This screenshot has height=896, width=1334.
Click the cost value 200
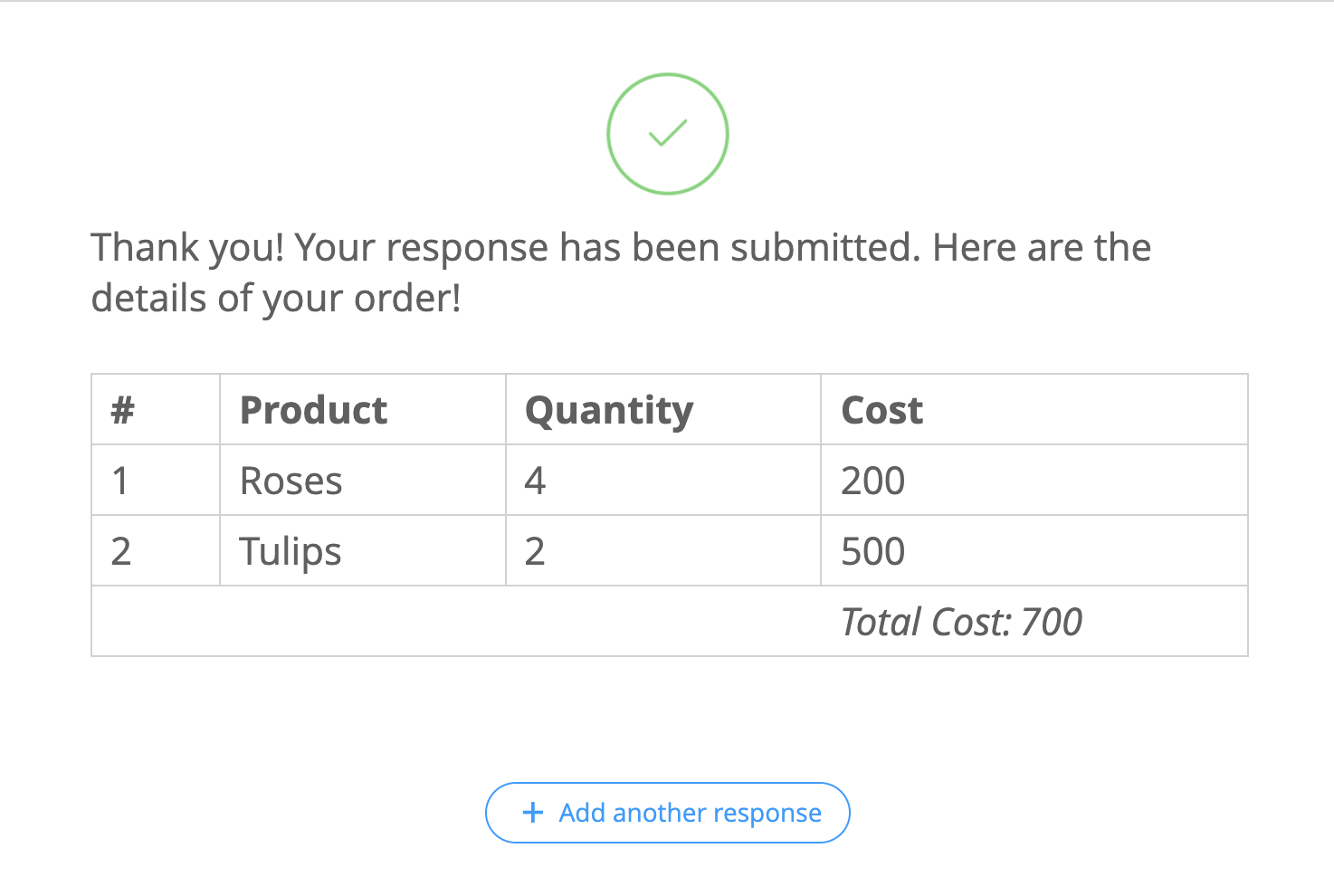(872, 481)
